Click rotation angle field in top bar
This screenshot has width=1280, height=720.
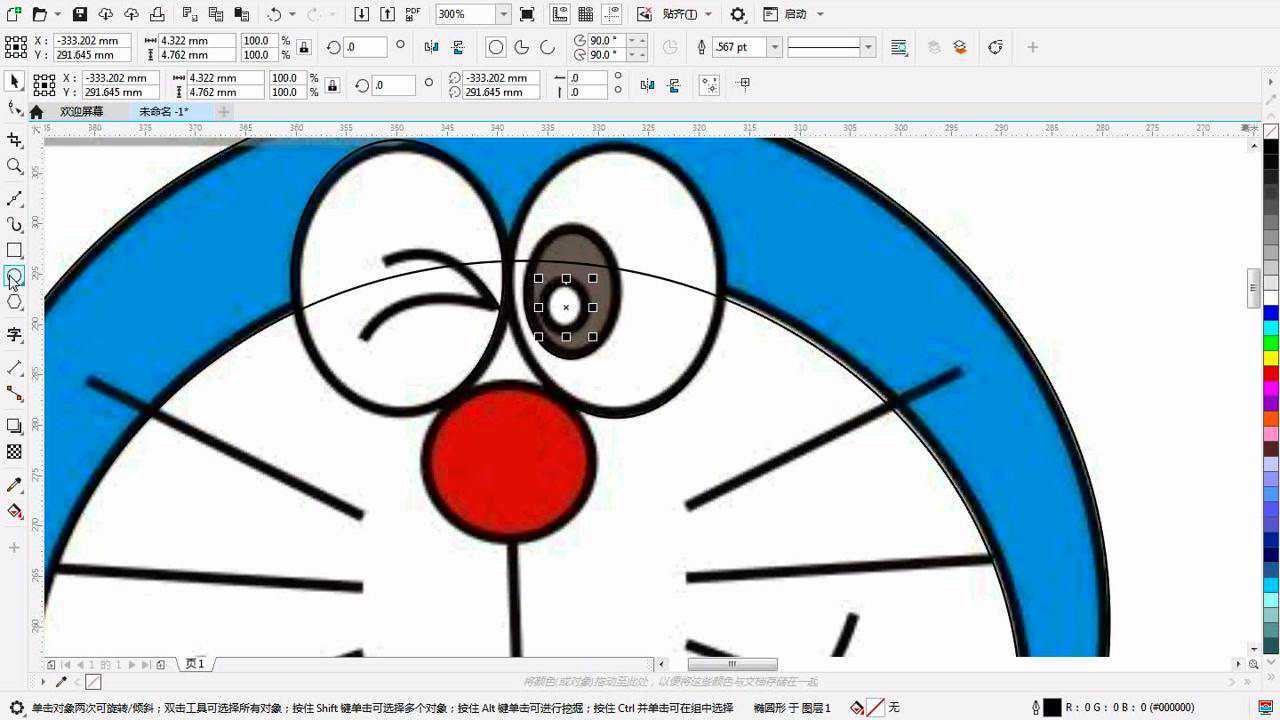tap(366, 47)
